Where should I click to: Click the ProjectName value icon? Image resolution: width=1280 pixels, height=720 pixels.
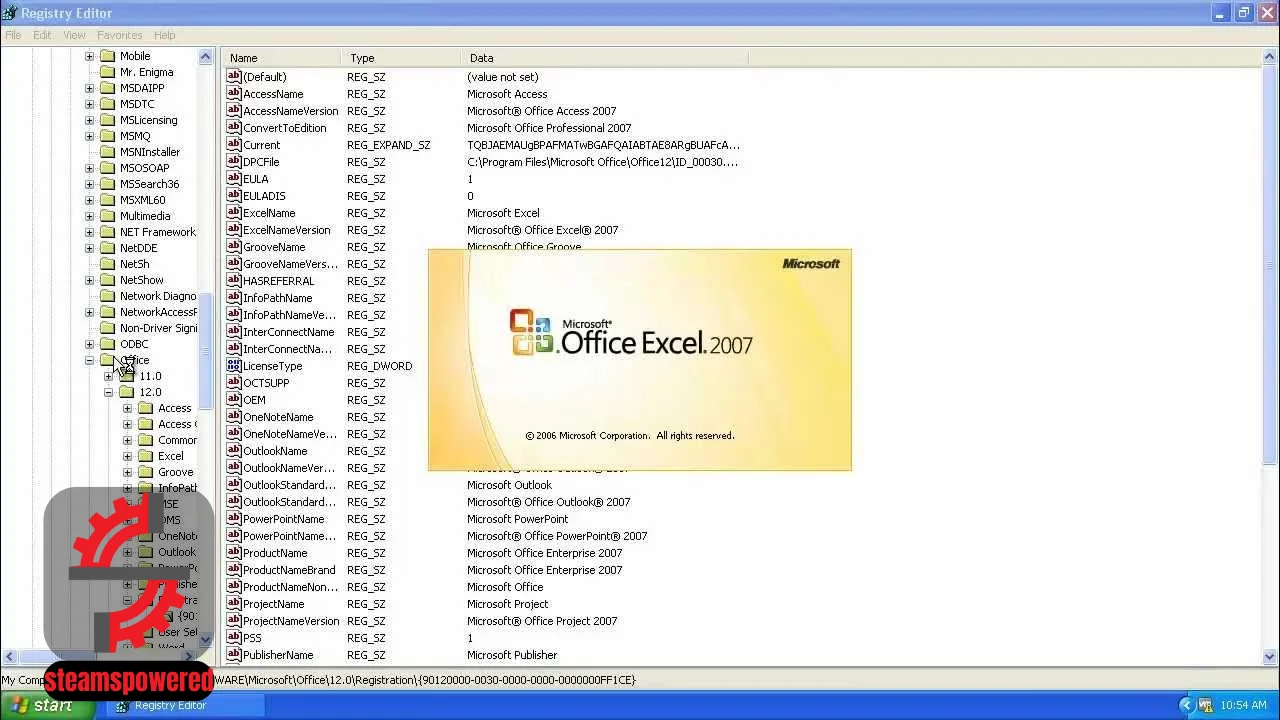coord(234,603)
